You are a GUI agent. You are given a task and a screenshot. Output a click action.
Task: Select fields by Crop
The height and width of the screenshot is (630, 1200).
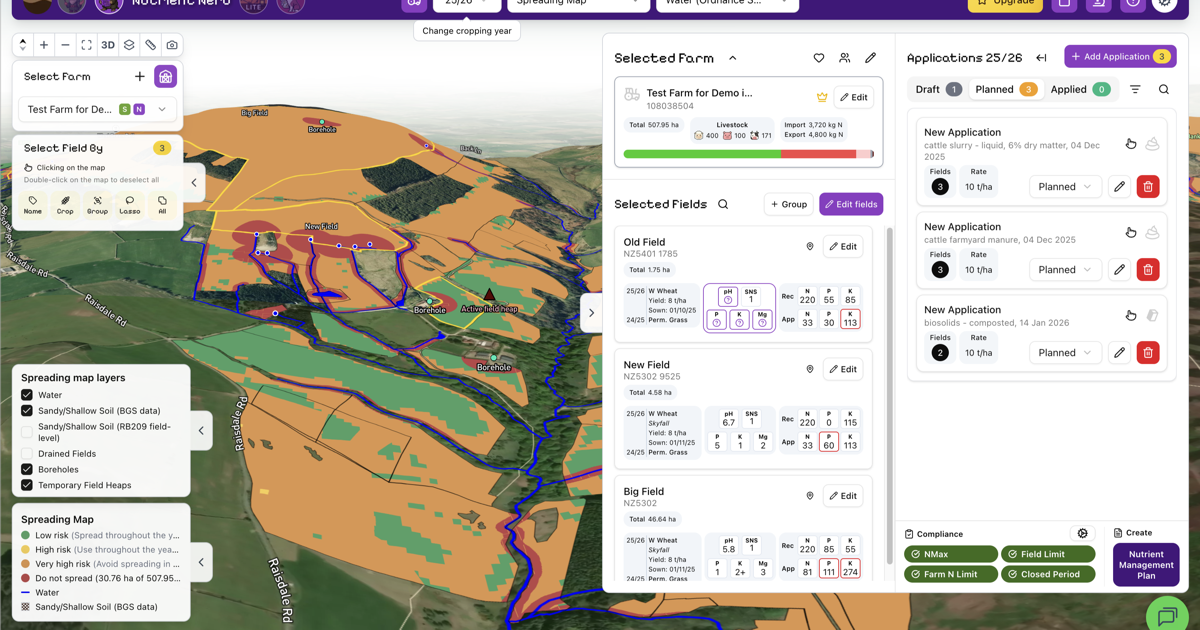pos(65,205)
